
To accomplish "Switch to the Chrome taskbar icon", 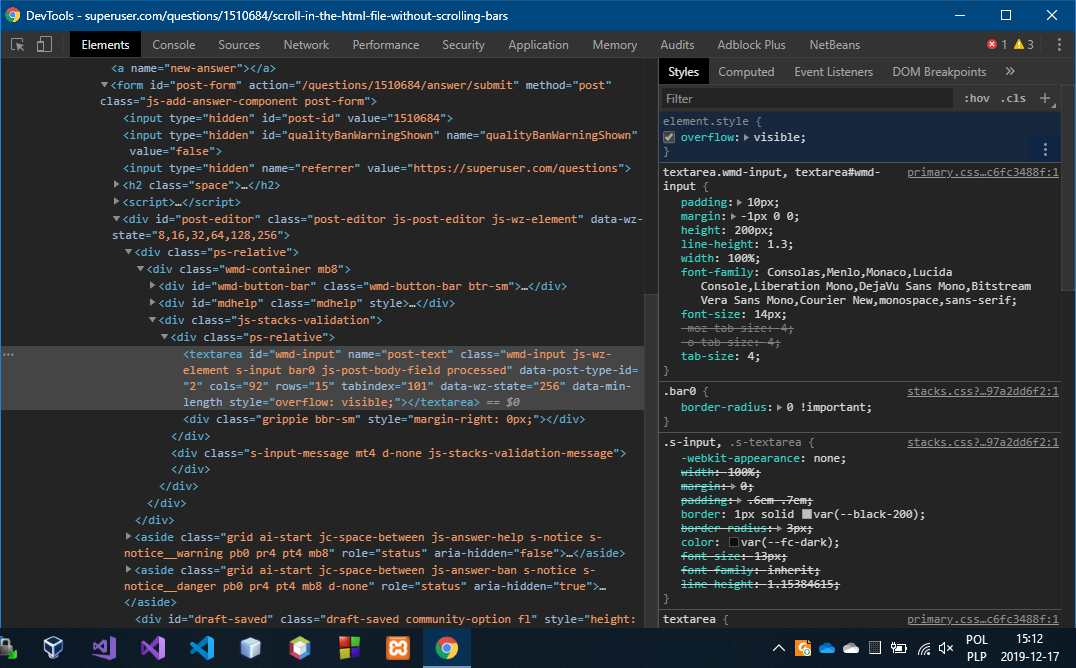I will [447, 647].
